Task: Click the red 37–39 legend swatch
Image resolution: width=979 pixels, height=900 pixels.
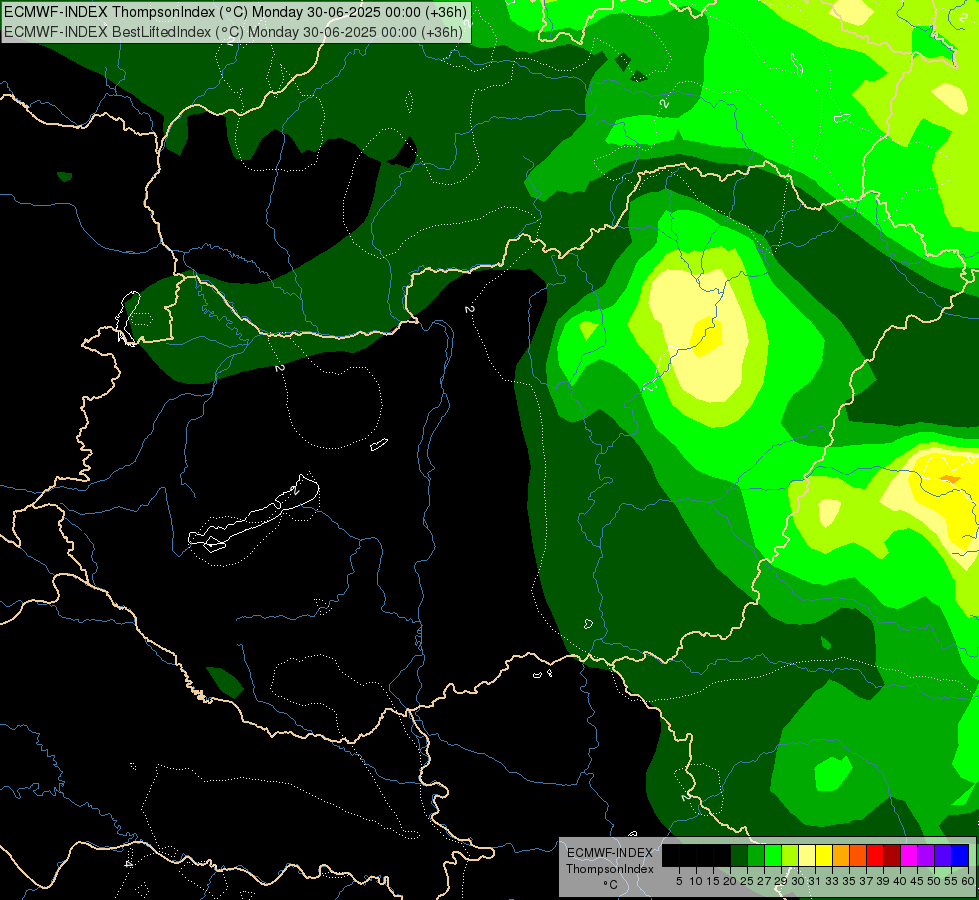Action: pyautogui.click(x=875, y=855)
